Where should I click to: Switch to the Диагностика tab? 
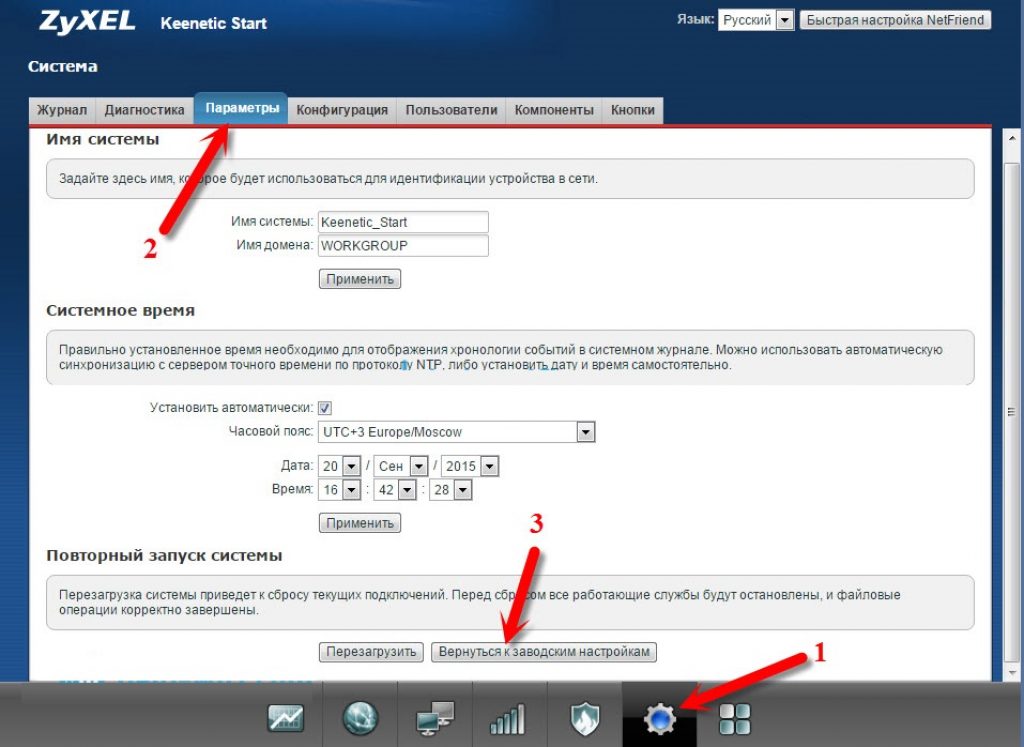click(144, 110)
